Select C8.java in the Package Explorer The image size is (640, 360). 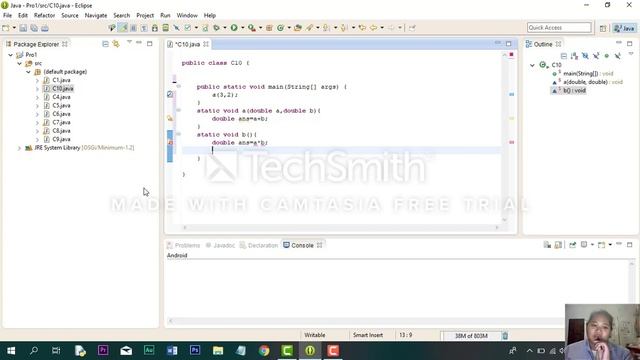[x=61, y=131]
